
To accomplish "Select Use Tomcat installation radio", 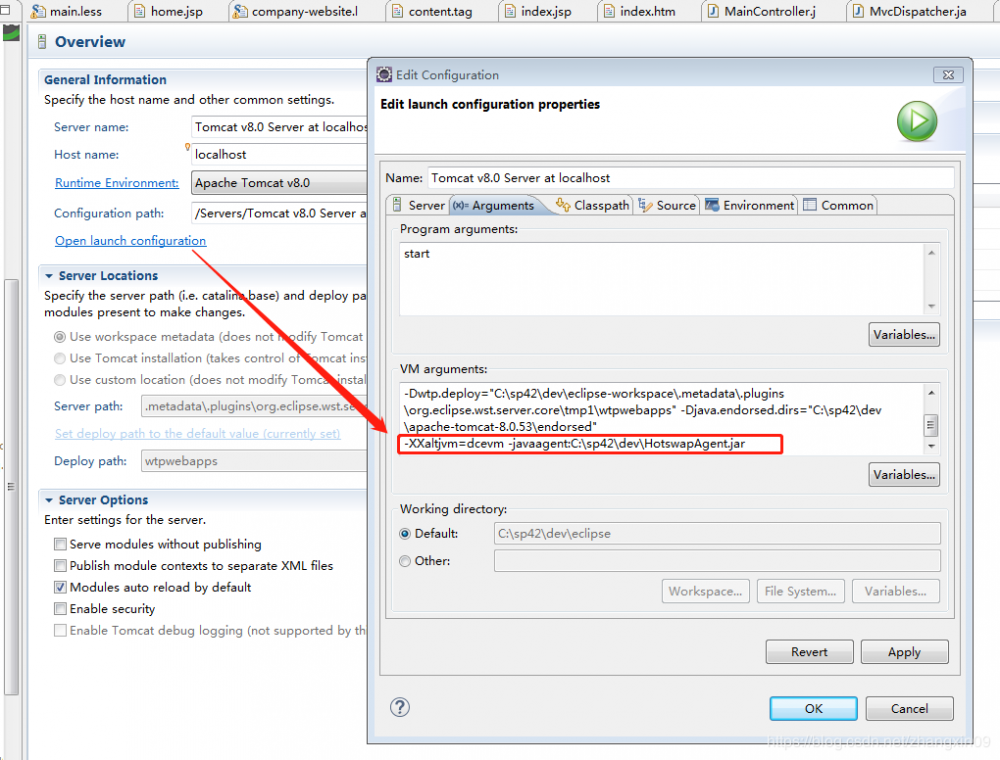I will [60, 358].
